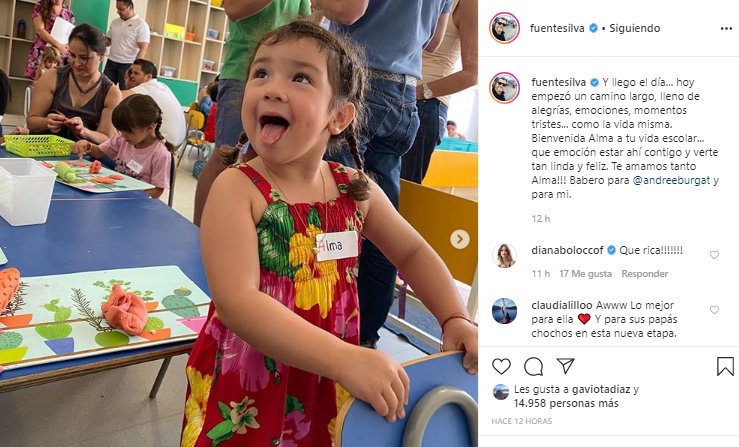Go to next photo with arrow
The height and width of the screenshot is (447, 739).
[460, 239]
